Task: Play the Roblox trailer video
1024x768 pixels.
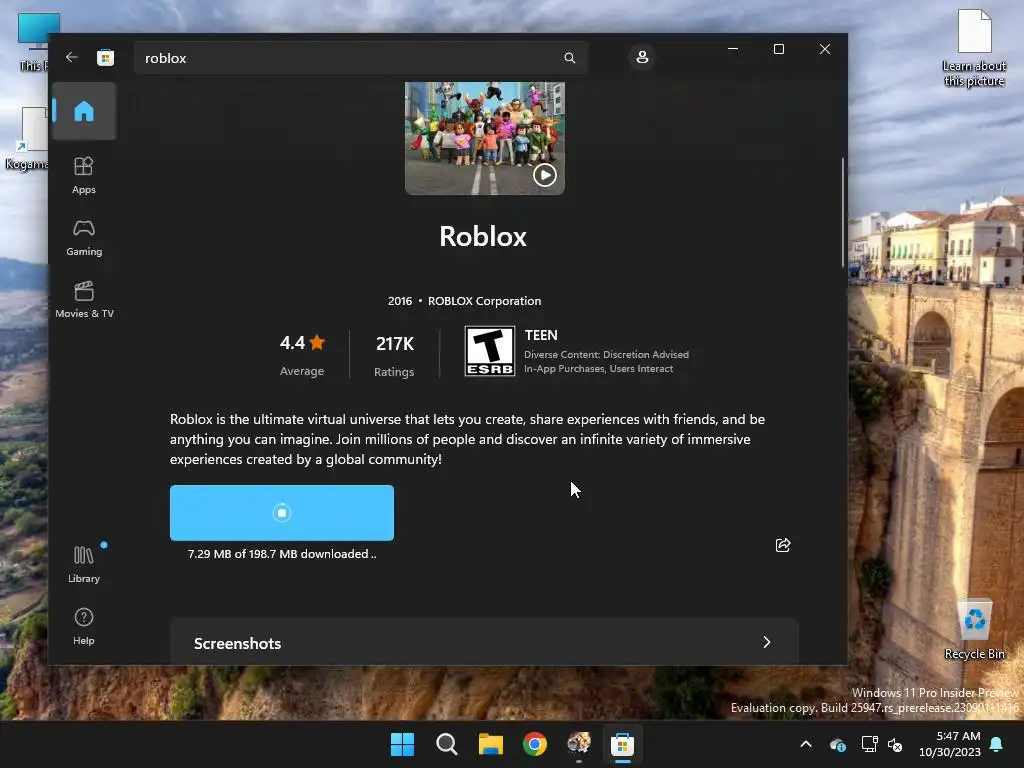Action: click(x=545, y=175)
